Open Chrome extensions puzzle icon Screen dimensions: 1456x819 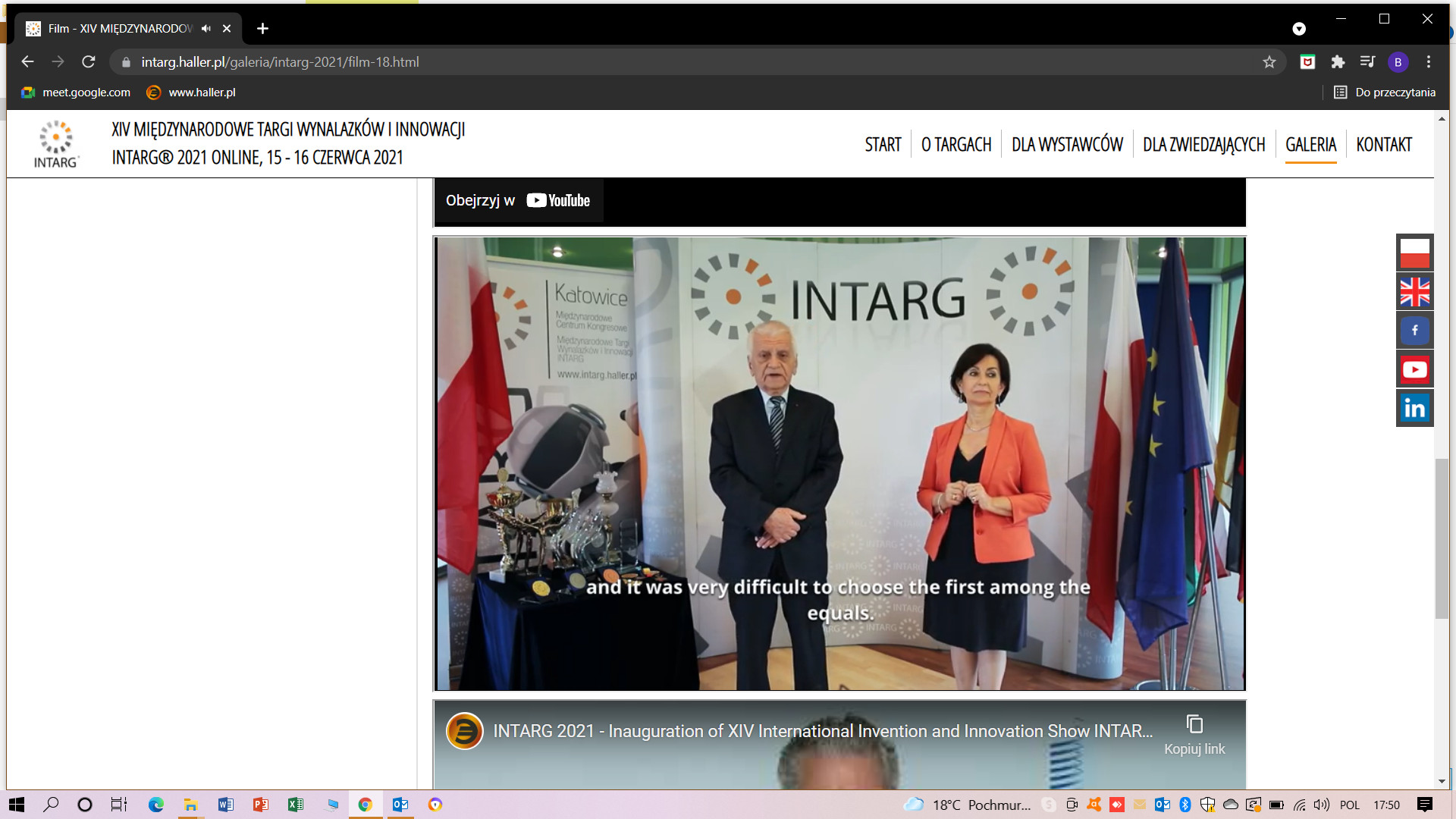(x=1338, y=62)
